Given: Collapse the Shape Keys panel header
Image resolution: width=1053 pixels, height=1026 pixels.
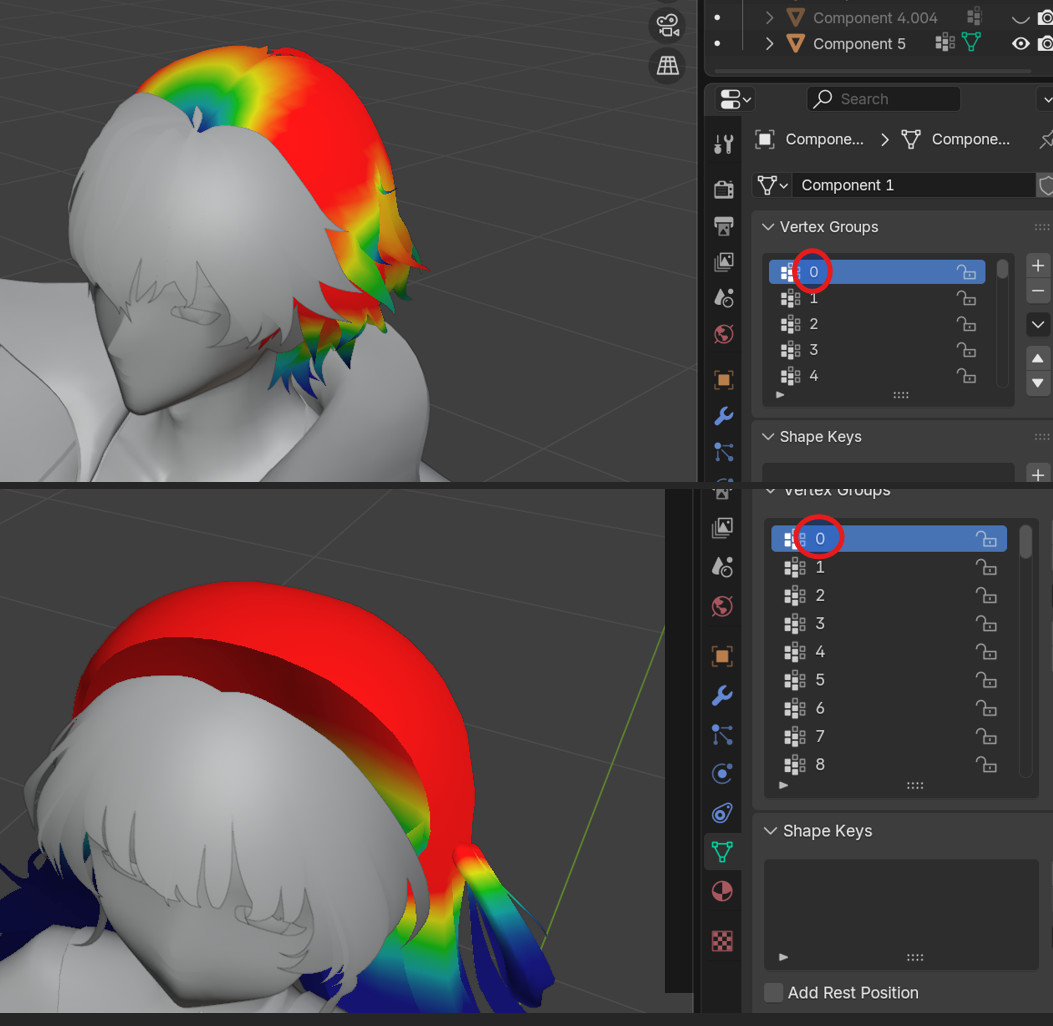Looking at the screenshot, I should pyautogui.click(x=820, y=830).
